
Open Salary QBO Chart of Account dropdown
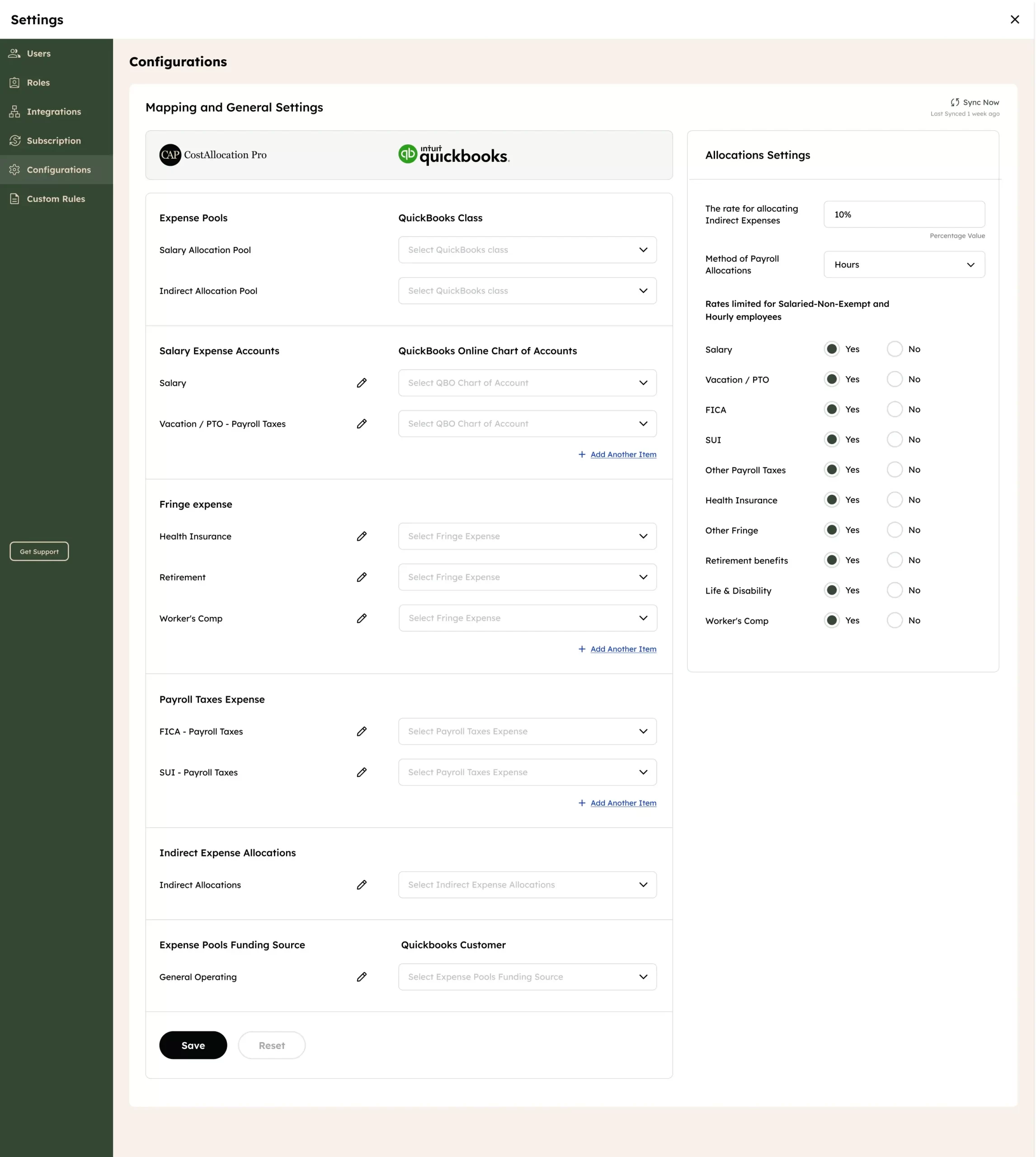527,383
